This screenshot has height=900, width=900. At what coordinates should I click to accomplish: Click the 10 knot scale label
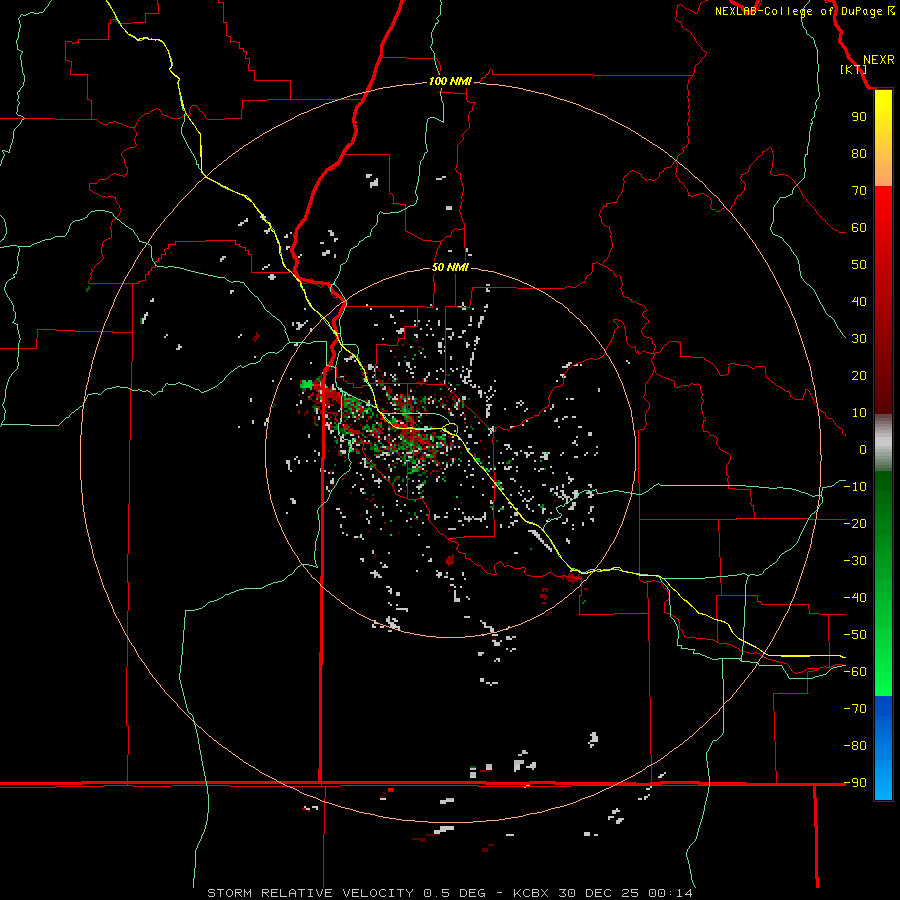coord(859,413)
